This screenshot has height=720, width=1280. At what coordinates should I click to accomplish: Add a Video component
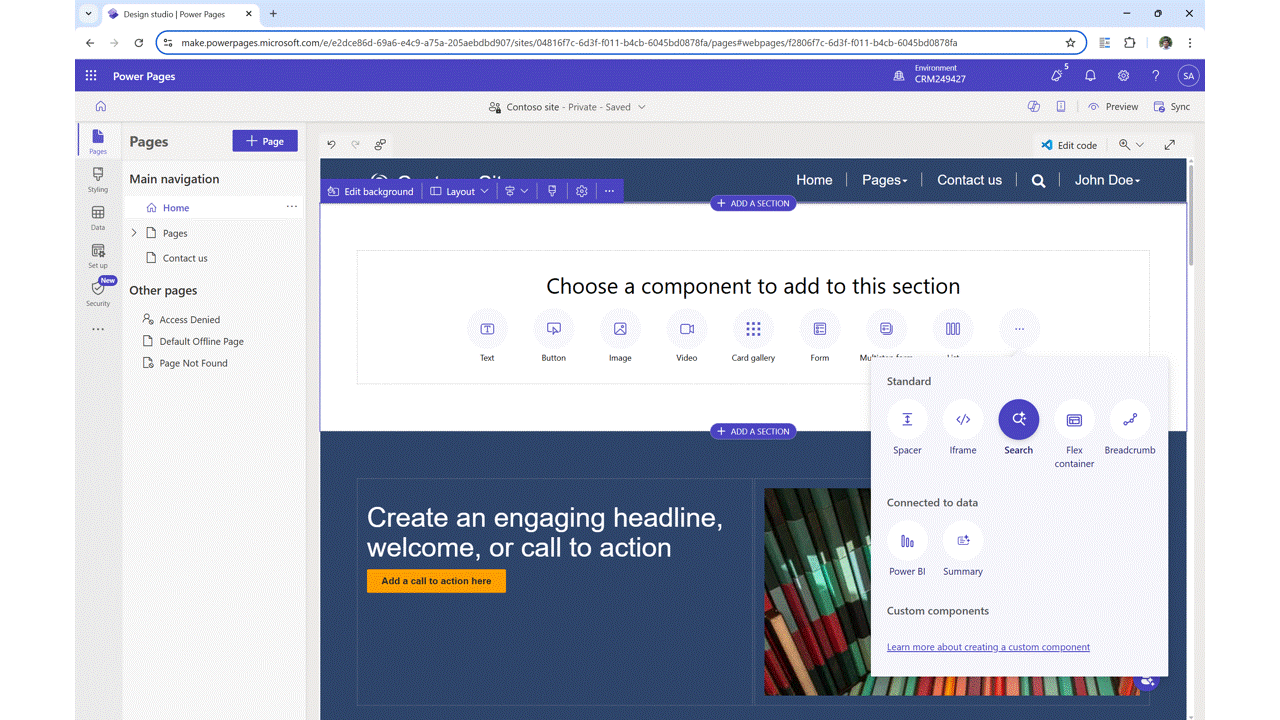(x=687, y=329)
